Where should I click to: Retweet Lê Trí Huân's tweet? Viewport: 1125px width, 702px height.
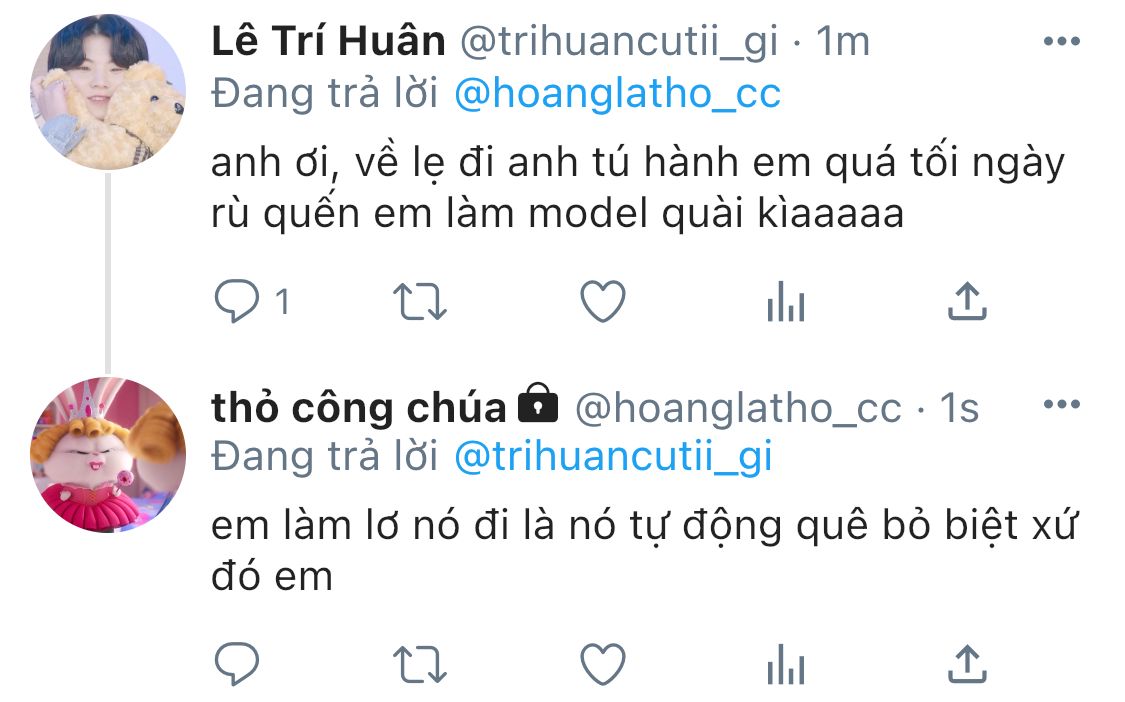pos(420,301)
